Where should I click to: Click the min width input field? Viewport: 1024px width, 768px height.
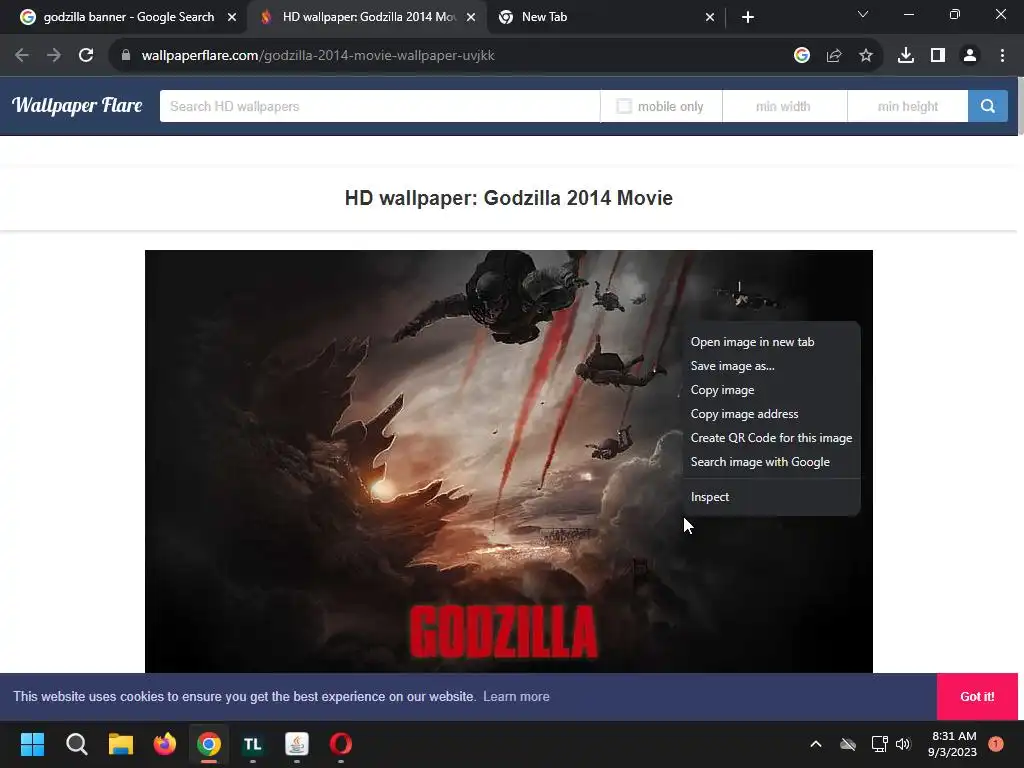pos(784,106)
